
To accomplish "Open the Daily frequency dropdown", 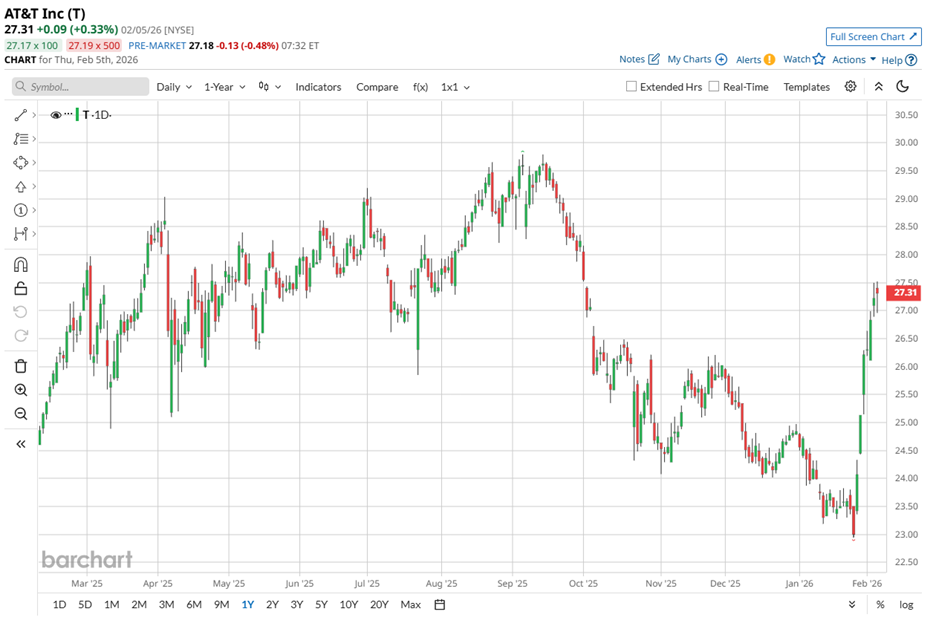I will 174,87.
